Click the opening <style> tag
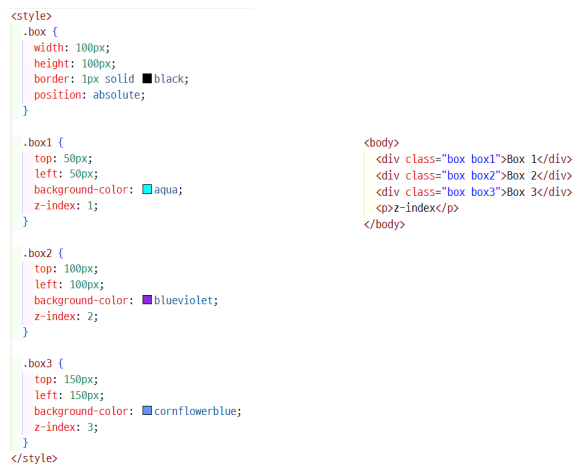 tap(31, 16)
